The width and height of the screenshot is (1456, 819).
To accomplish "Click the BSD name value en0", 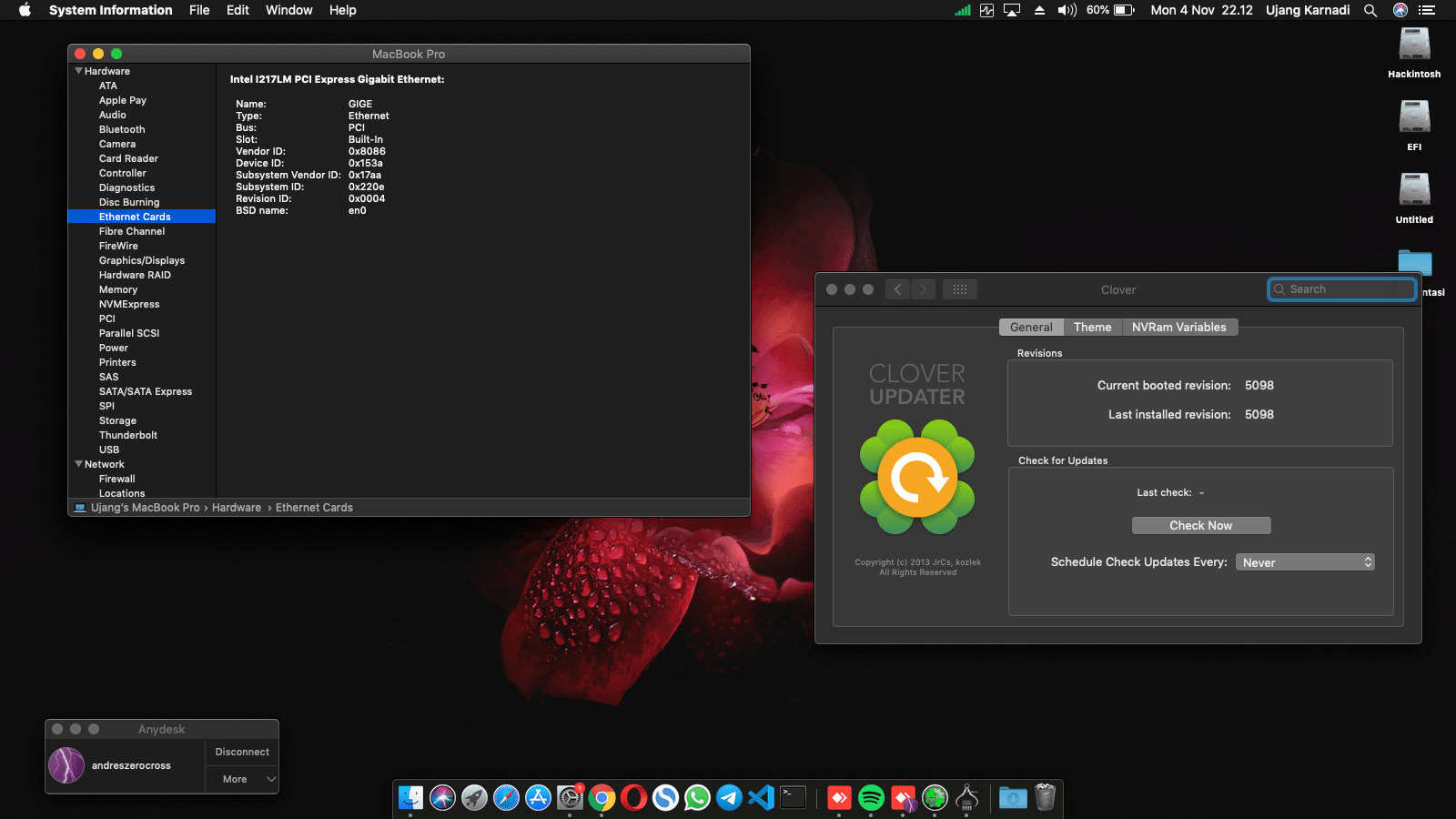I will (x=358, y=210).
